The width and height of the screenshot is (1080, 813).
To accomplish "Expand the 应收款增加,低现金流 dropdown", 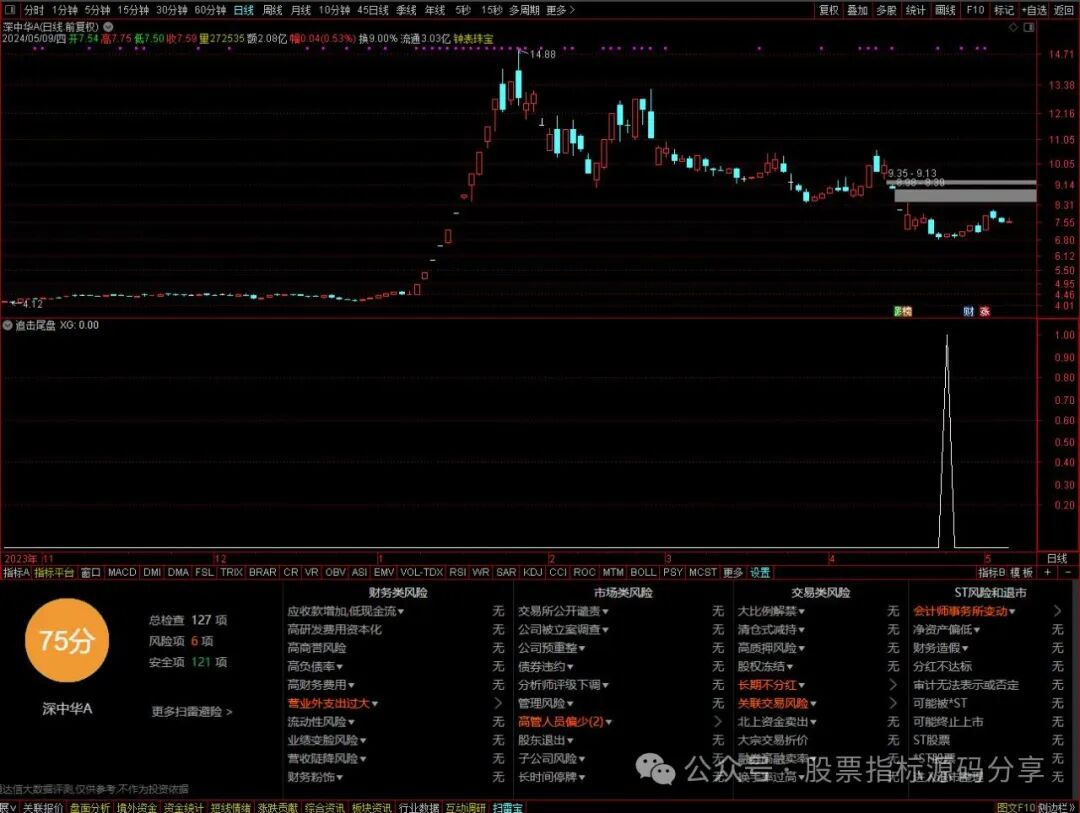I will (401, 611).
